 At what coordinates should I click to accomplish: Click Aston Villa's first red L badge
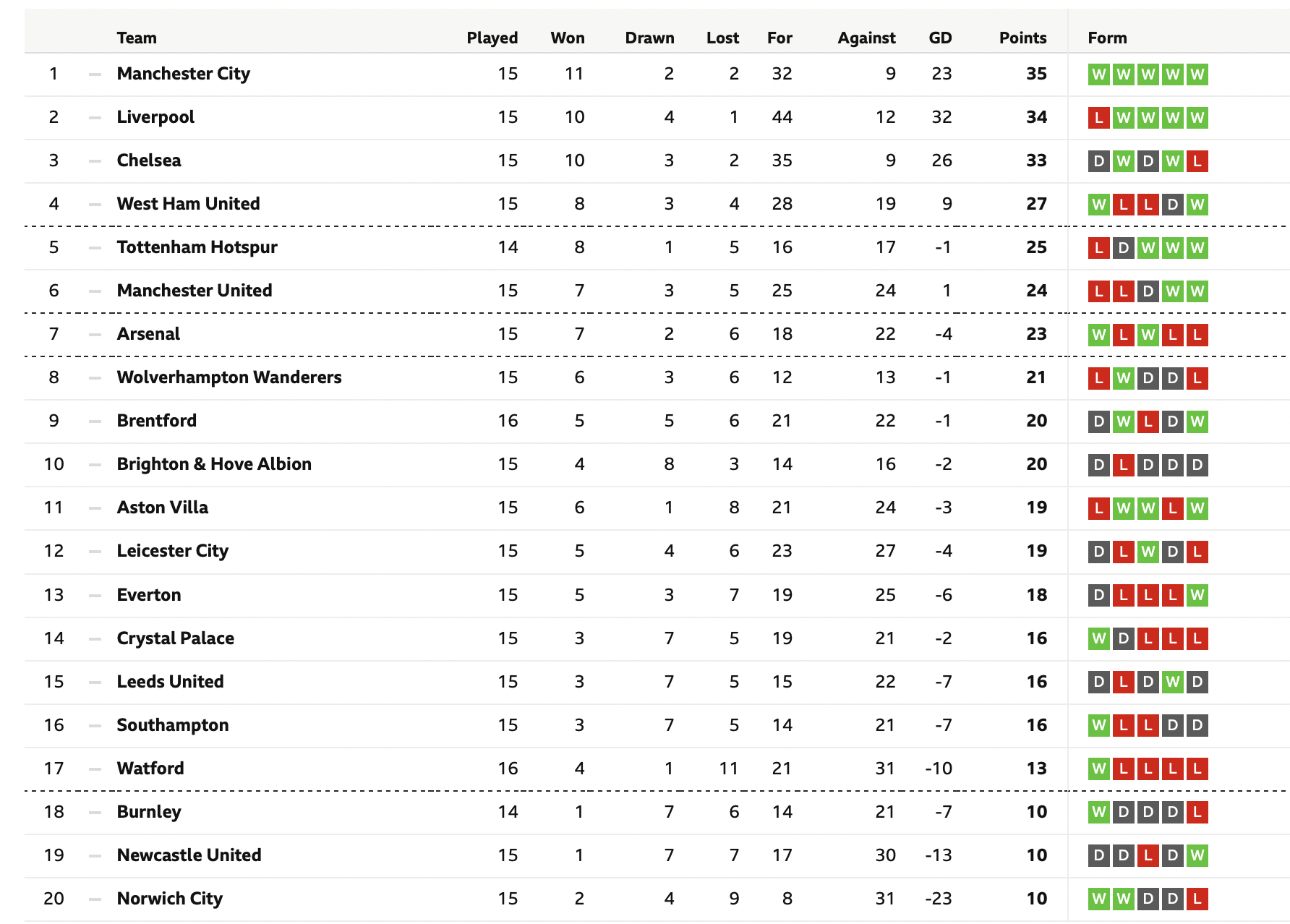pos(1098,508)
